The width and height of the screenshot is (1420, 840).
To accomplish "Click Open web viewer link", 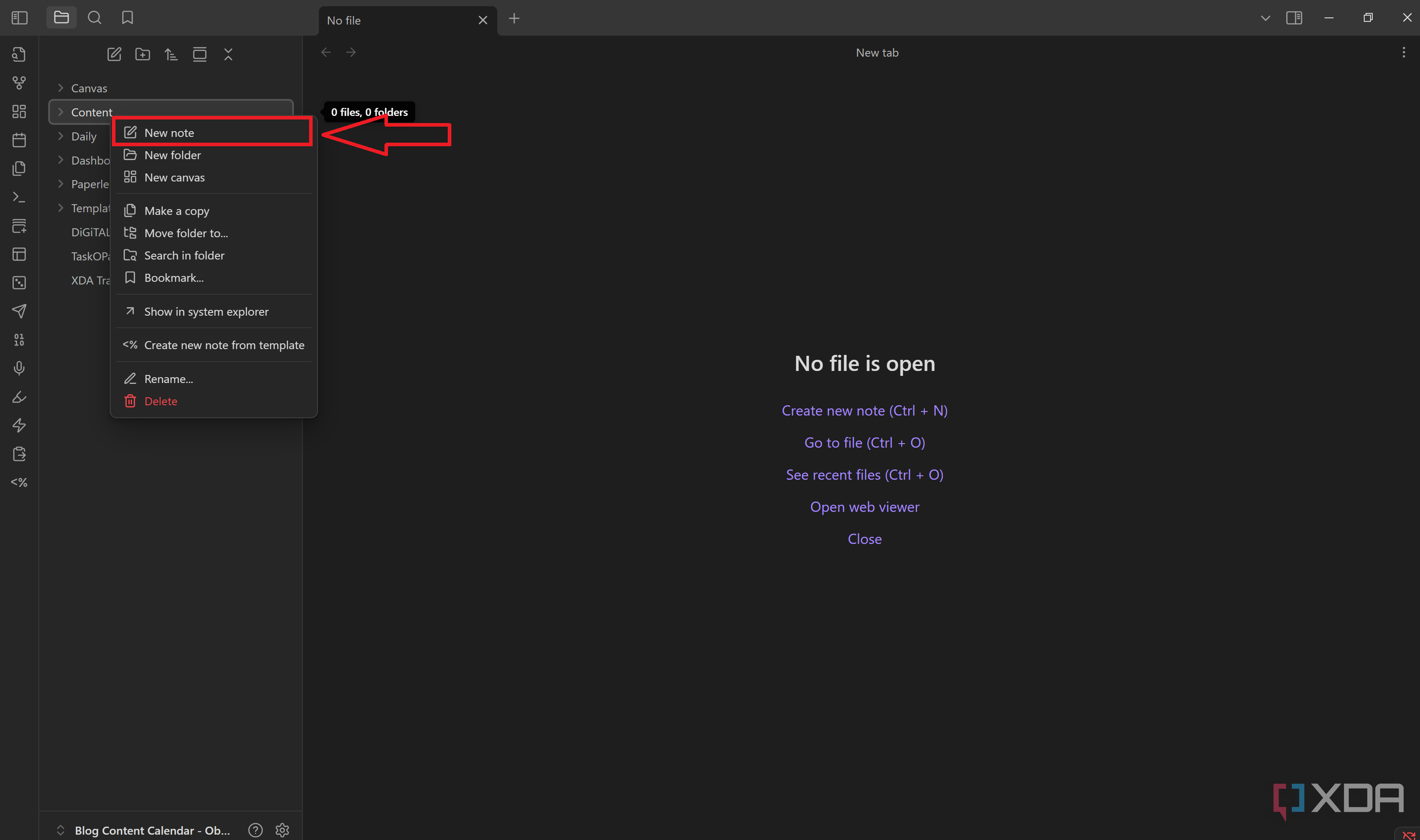I will pyautogui.click(x=865, y=506).
